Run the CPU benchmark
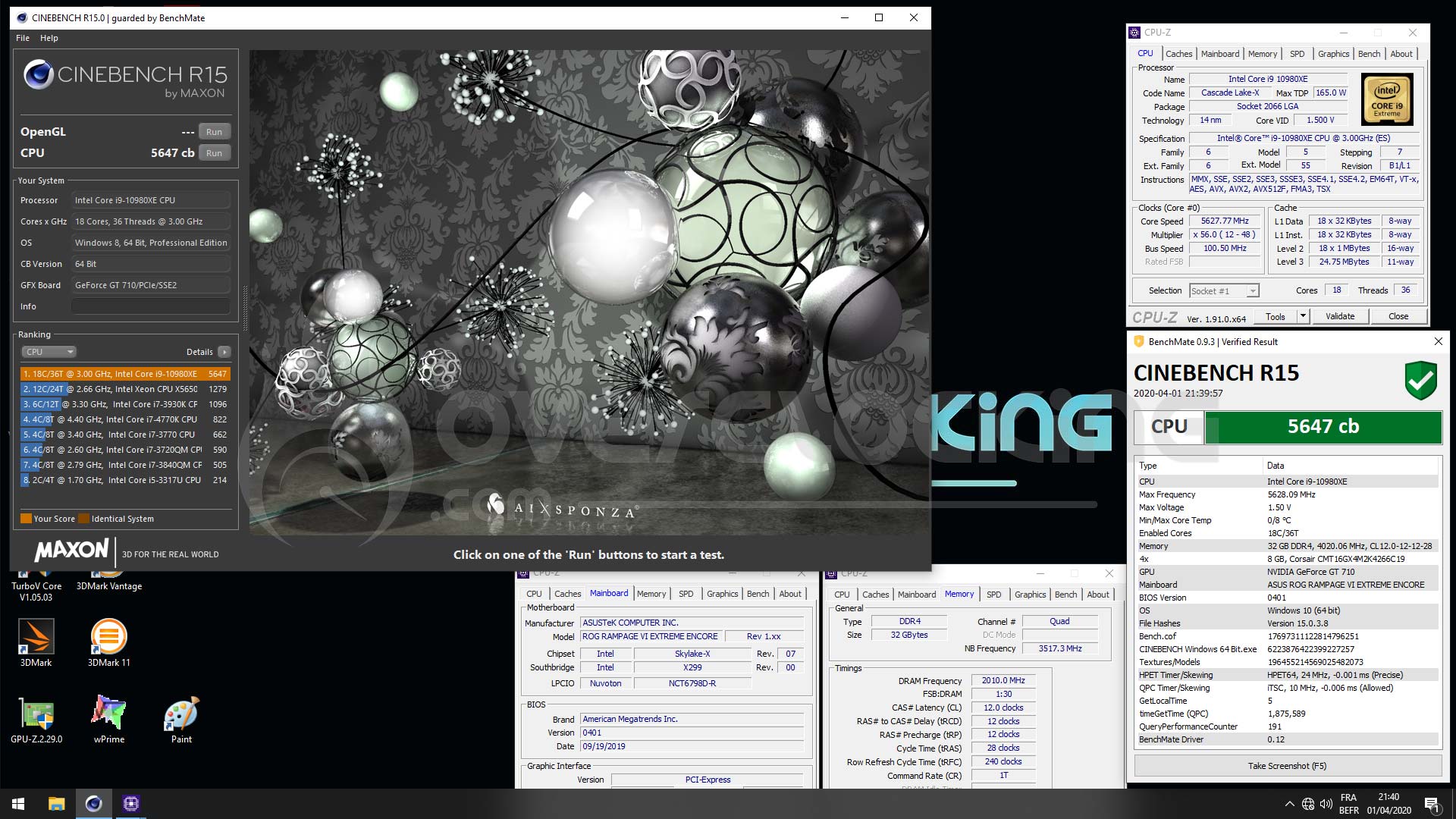The image size is (1456, 819). pyautogui.click(x=214, y=153)
